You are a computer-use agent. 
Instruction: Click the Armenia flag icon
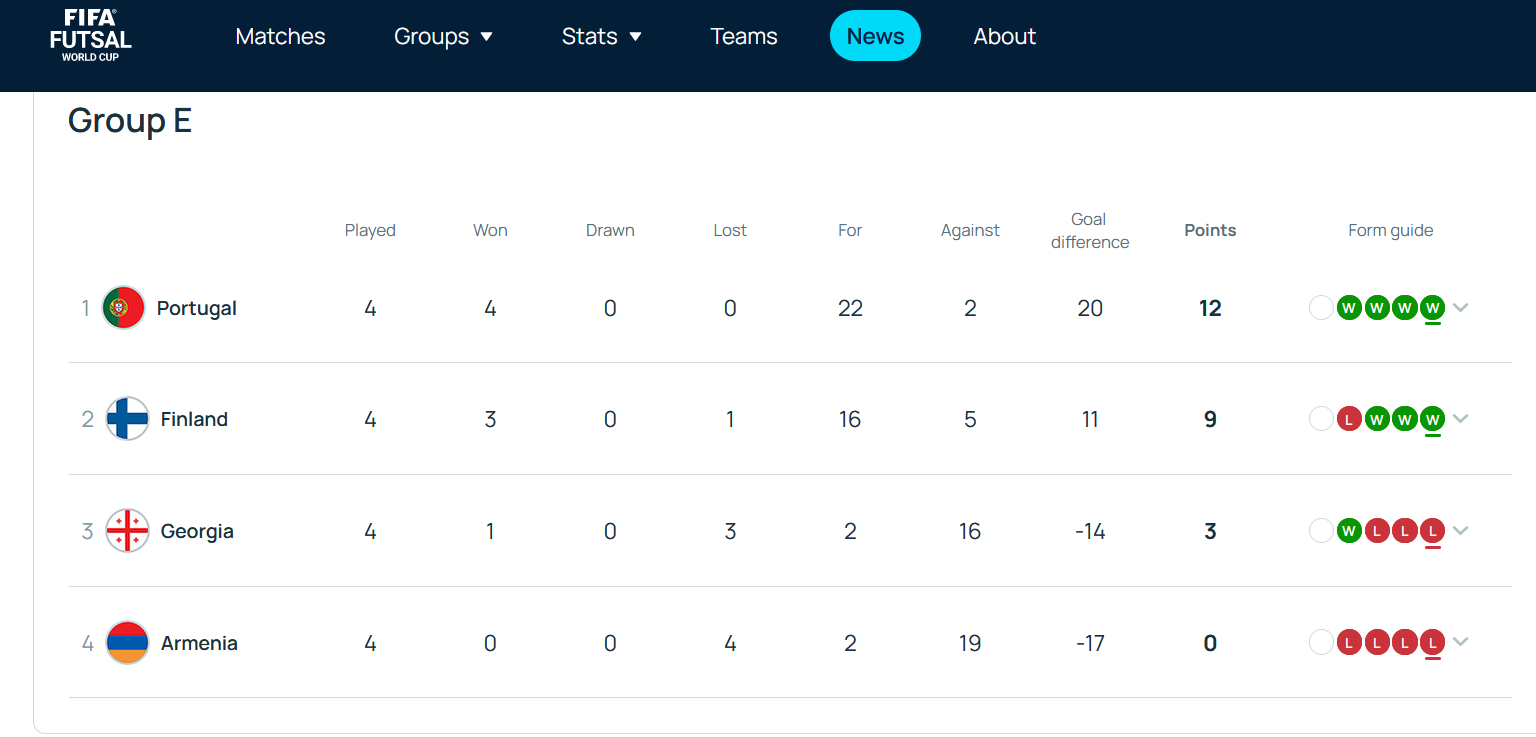pyautogui.click(x=127, y=643)
